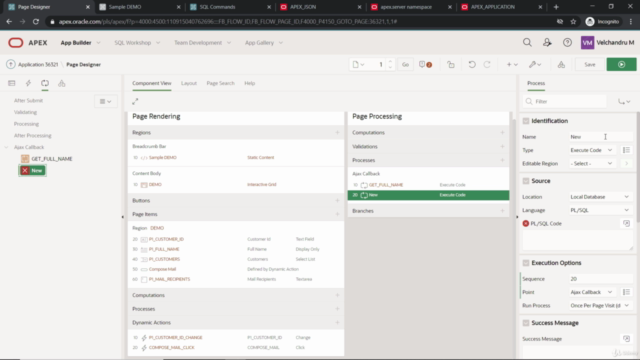Click the Go button
The image size is (640, 360).
(x=405, y=64)
